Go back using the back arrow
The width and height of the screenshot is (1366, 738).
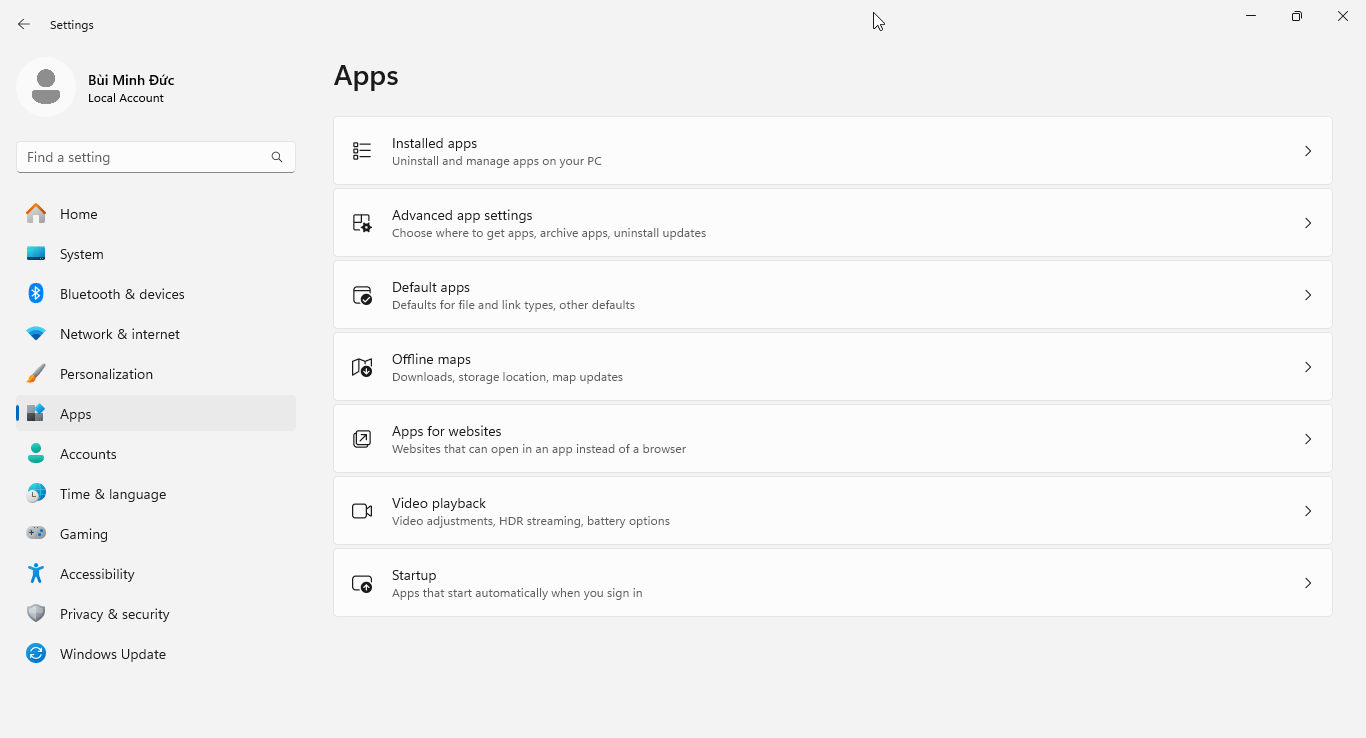coord(24,24)
